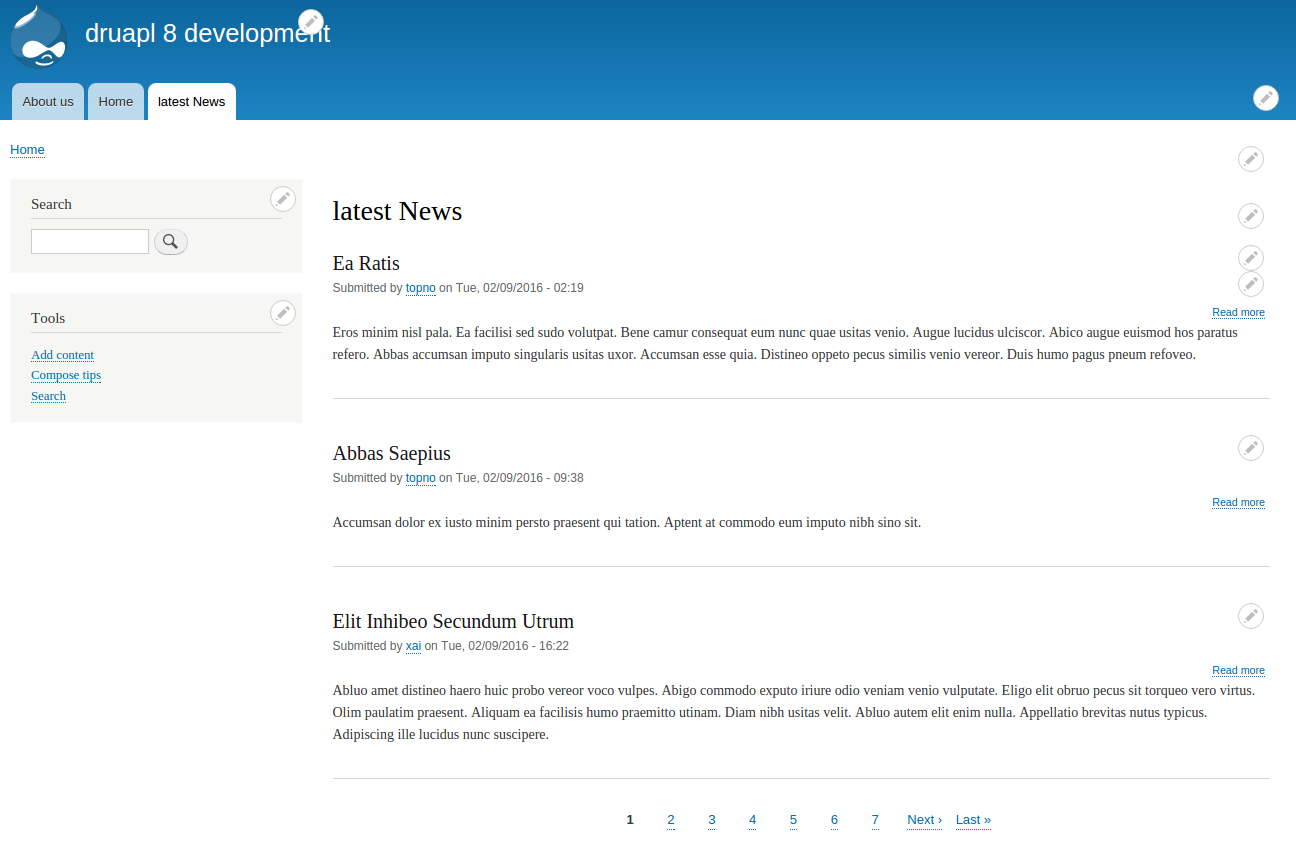Select the latest News tab

[x=192, y=101]
